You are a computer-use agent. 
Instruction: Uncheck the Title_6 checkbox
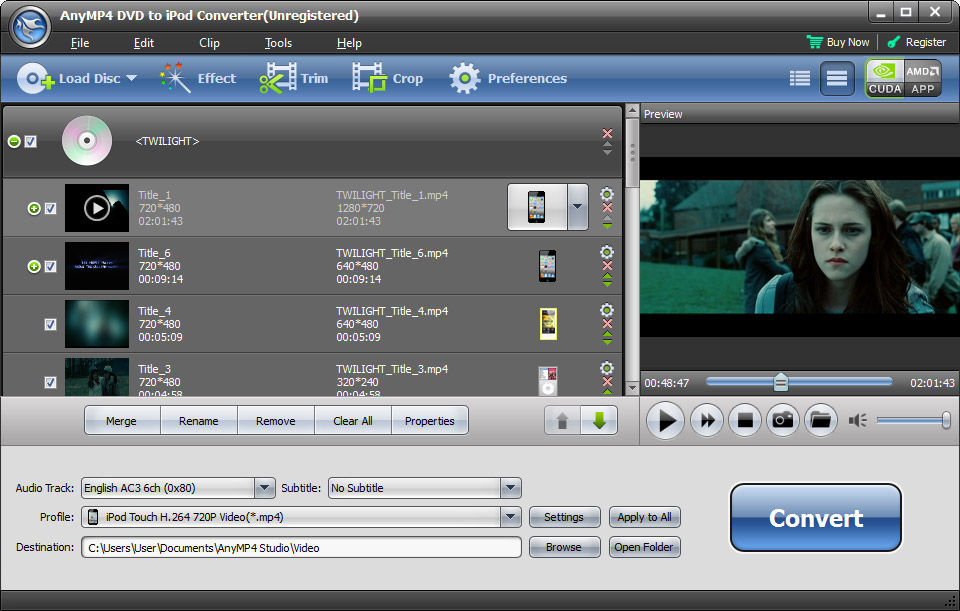[x=51, y=266]
